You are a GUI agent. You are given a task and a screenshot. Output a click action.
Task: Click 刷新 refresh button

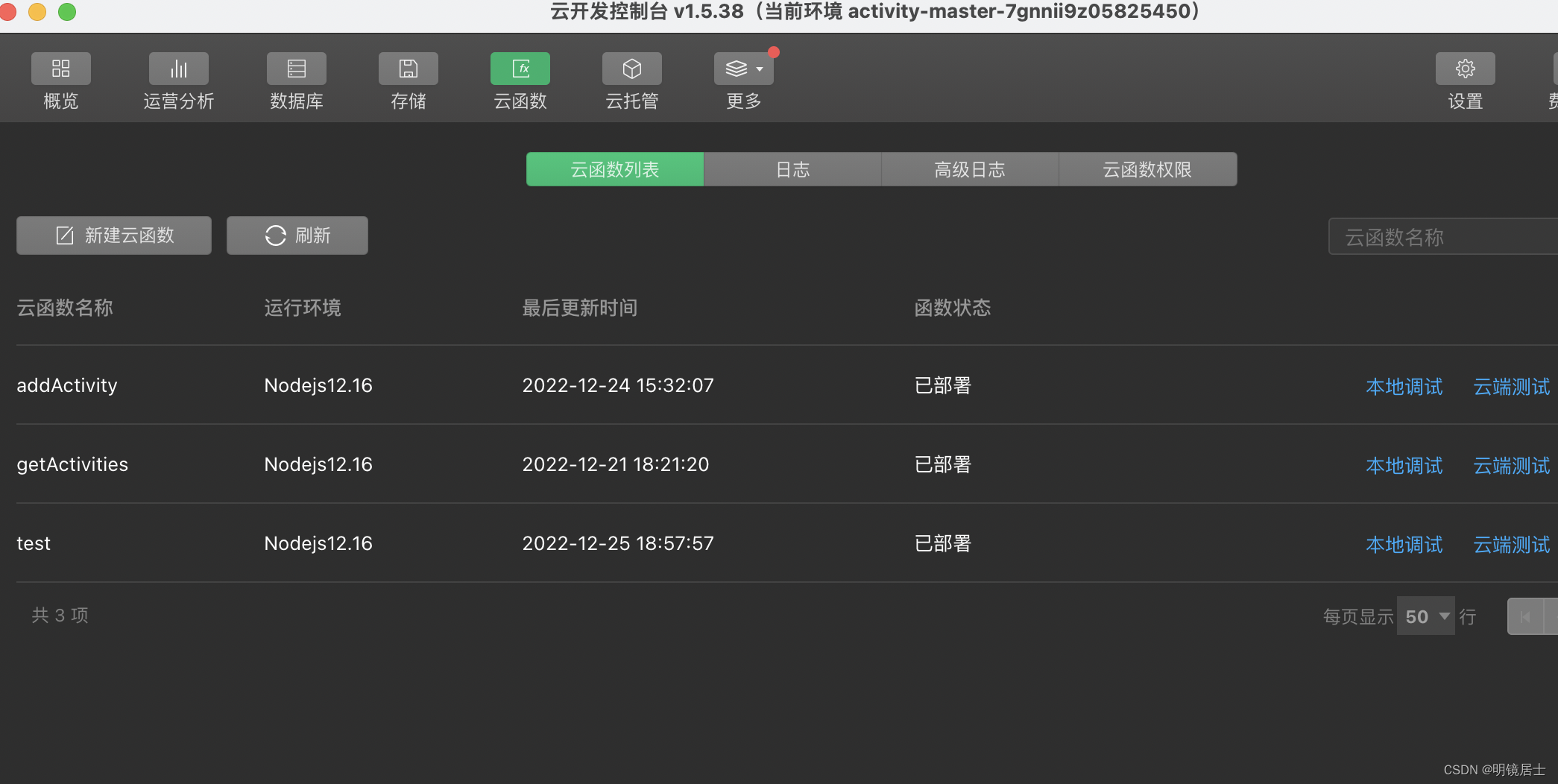pyautogui.click(x=297, y=235)
